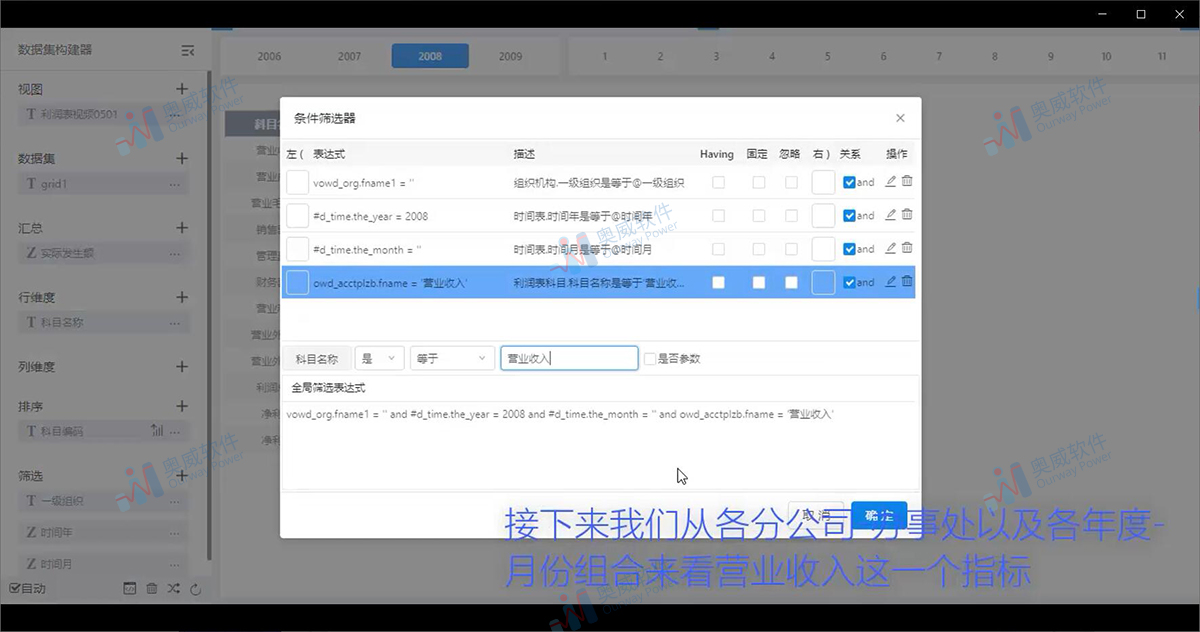The height and width of the screenshot is (632, 1200).
Task: Toggle 固定 checkbox in the highlighted row
Action: [759, 283]
